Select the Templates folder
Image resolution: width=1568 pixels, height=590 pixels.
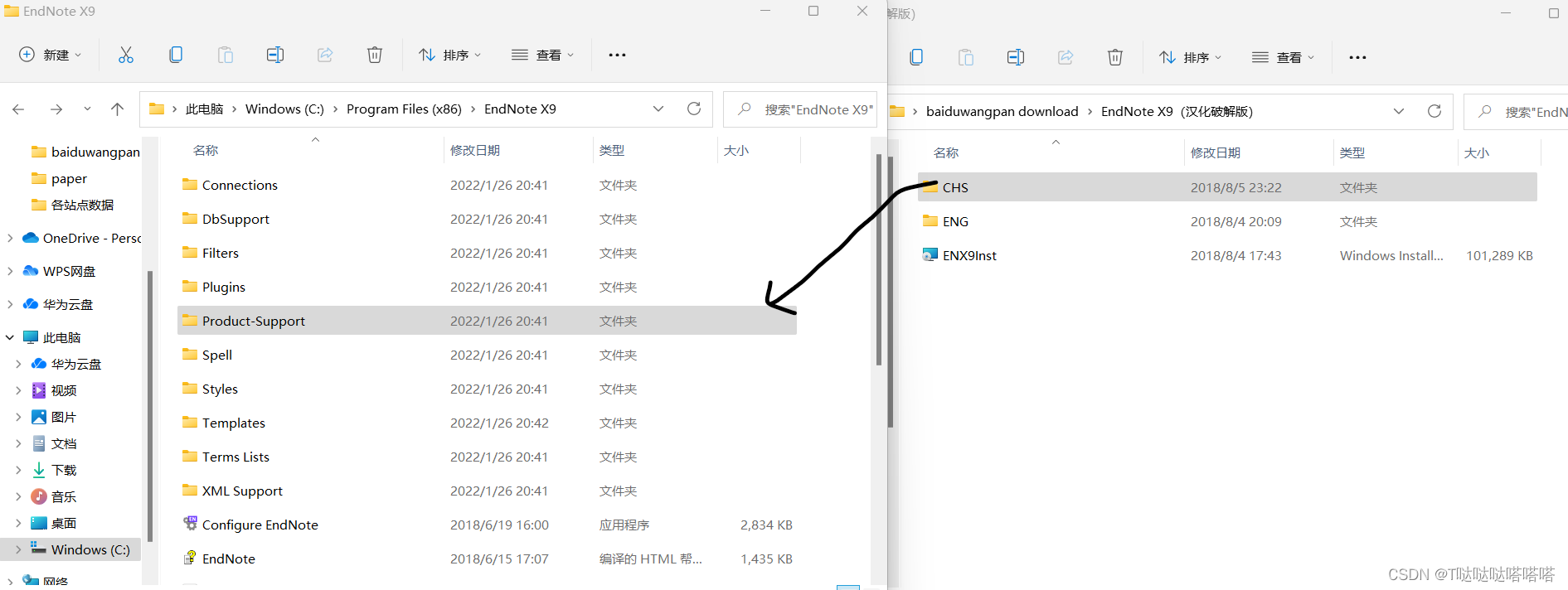[487, 423]
